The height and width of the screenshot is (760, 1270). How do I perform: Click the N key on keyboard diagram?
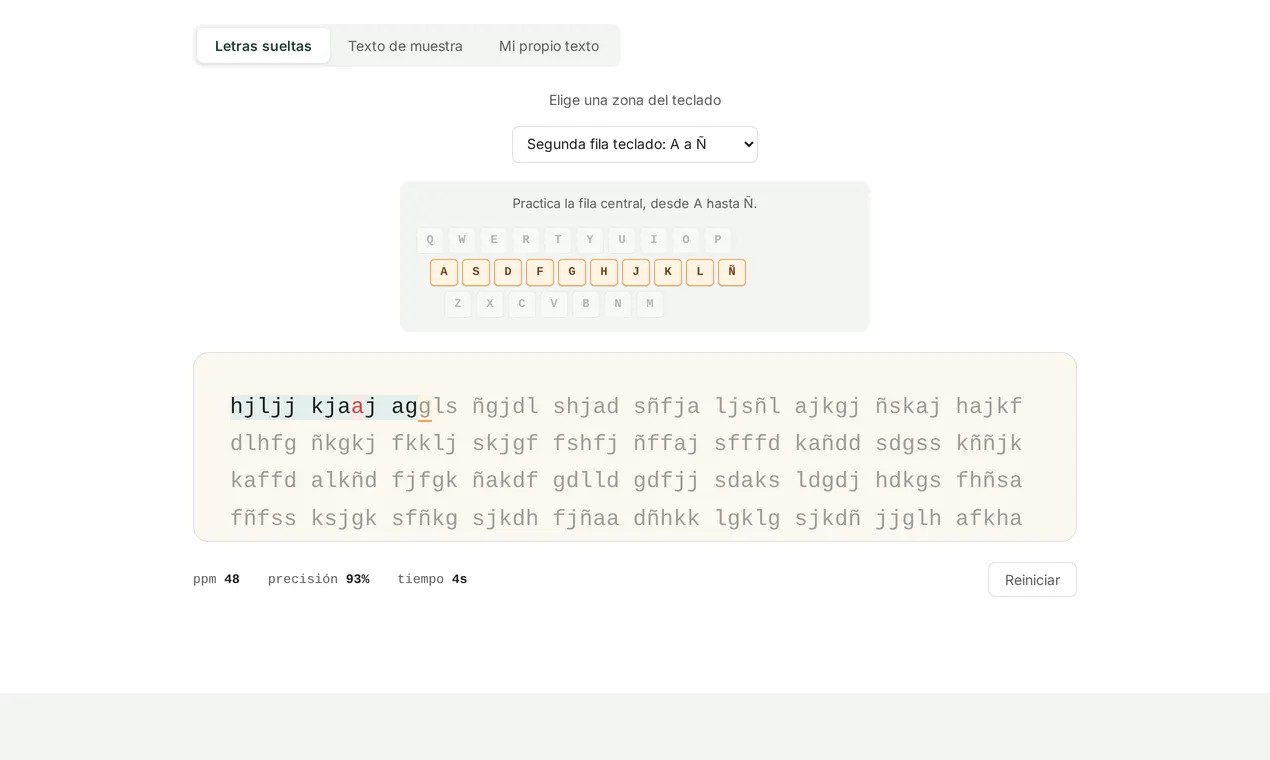(618, 304)
